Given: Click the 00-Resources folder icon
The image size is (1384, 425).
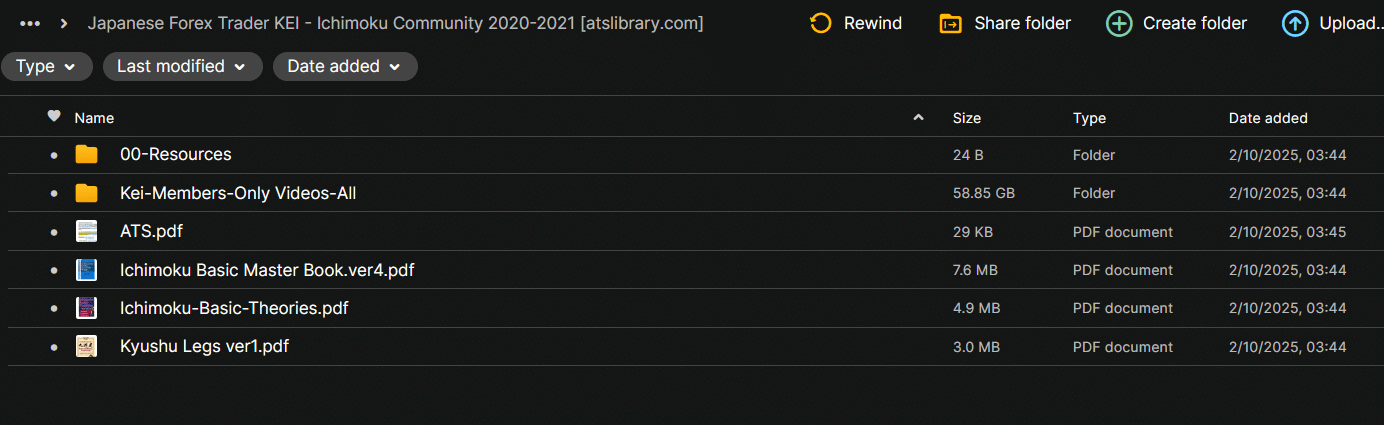Looking at the screenshot, I should pos(87,155).
